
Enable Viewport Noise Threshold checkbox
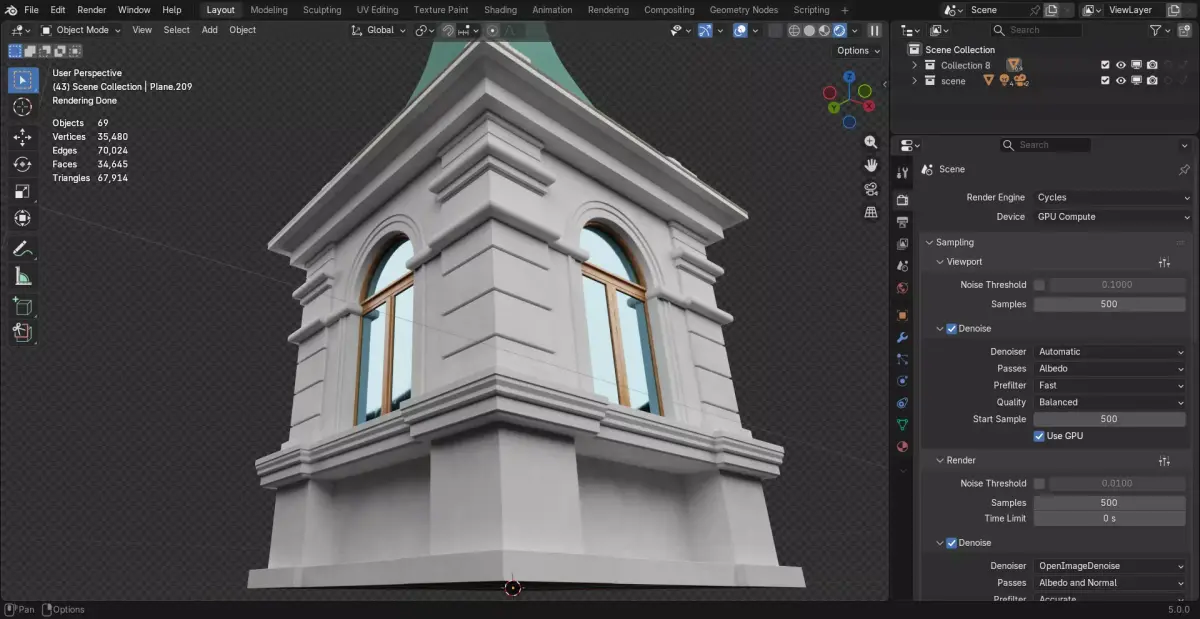click(1039, 285)
